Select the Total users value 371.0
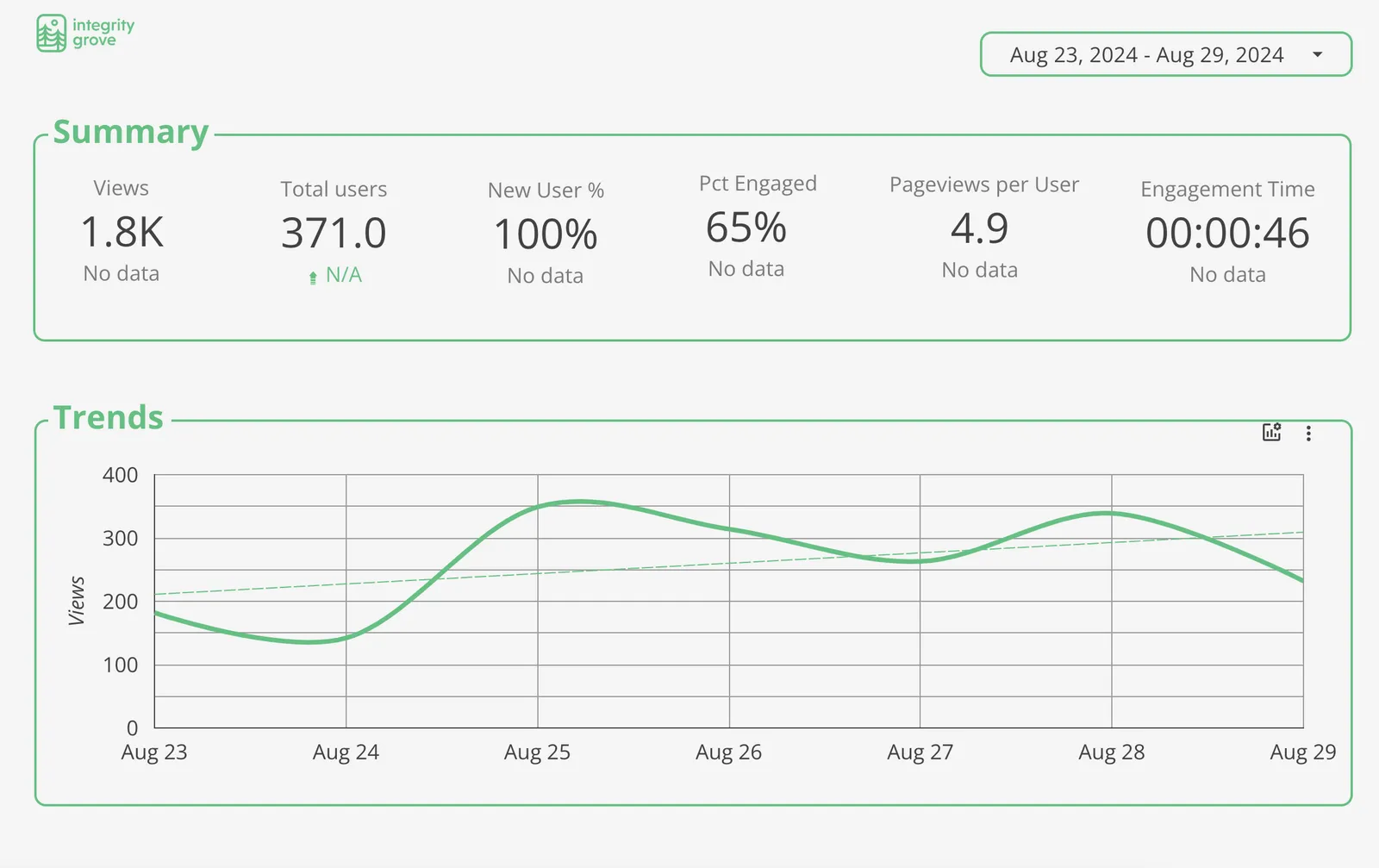Viewport: 1379px width, 868px height. (x=334, y=234)
